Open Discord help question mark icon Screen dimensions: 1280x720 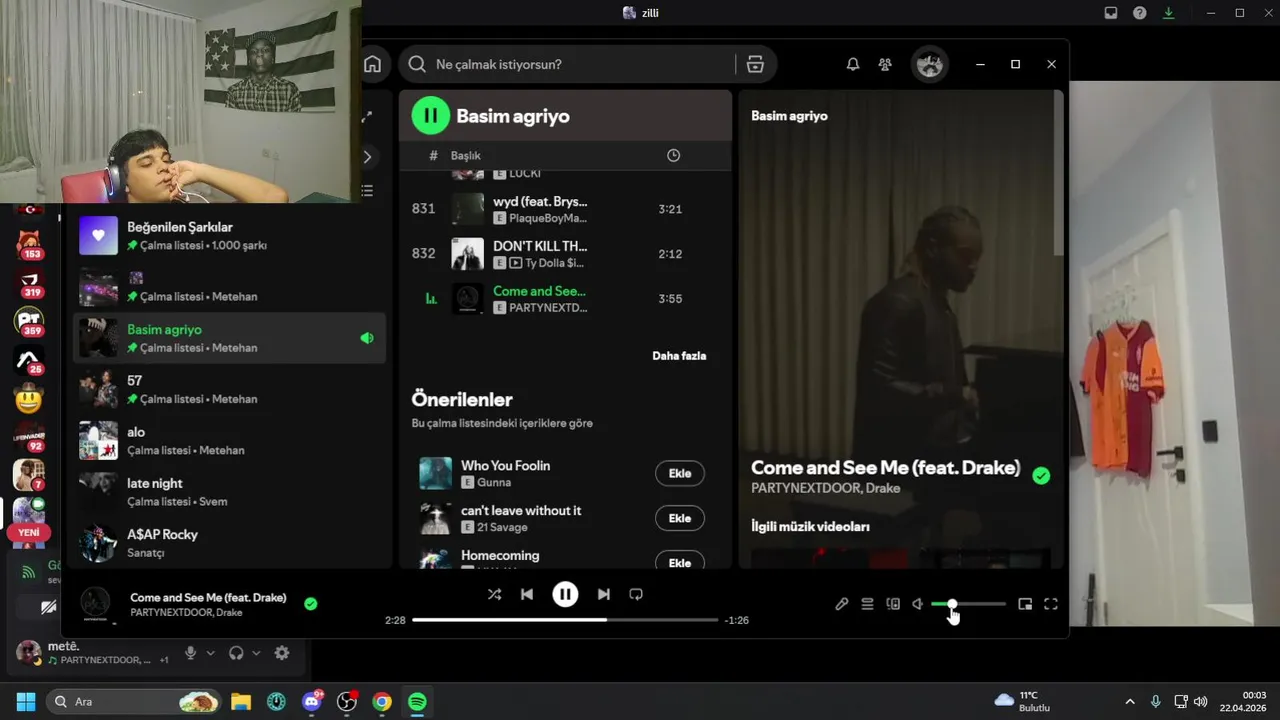tap(1140, 13)
